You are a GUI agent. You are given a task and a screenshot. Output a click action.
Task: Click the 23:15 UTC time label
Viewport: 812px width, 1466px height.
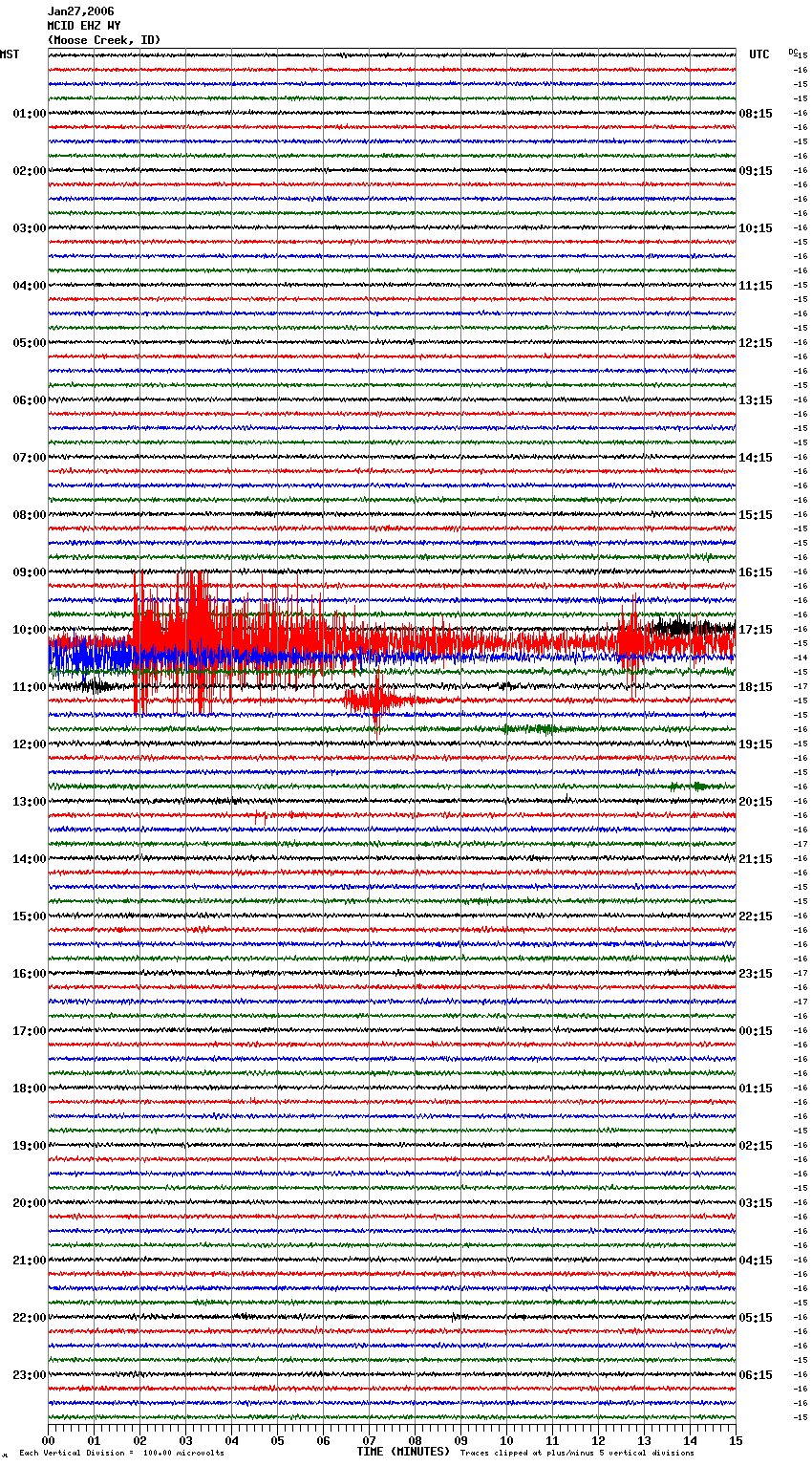756,974
